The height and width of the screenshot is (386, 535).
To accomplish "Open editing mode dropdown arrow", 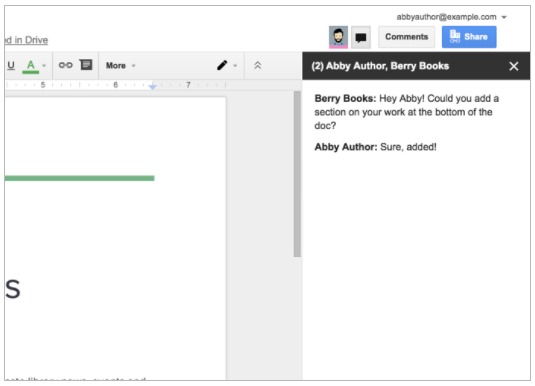I will tap(235, 66).
